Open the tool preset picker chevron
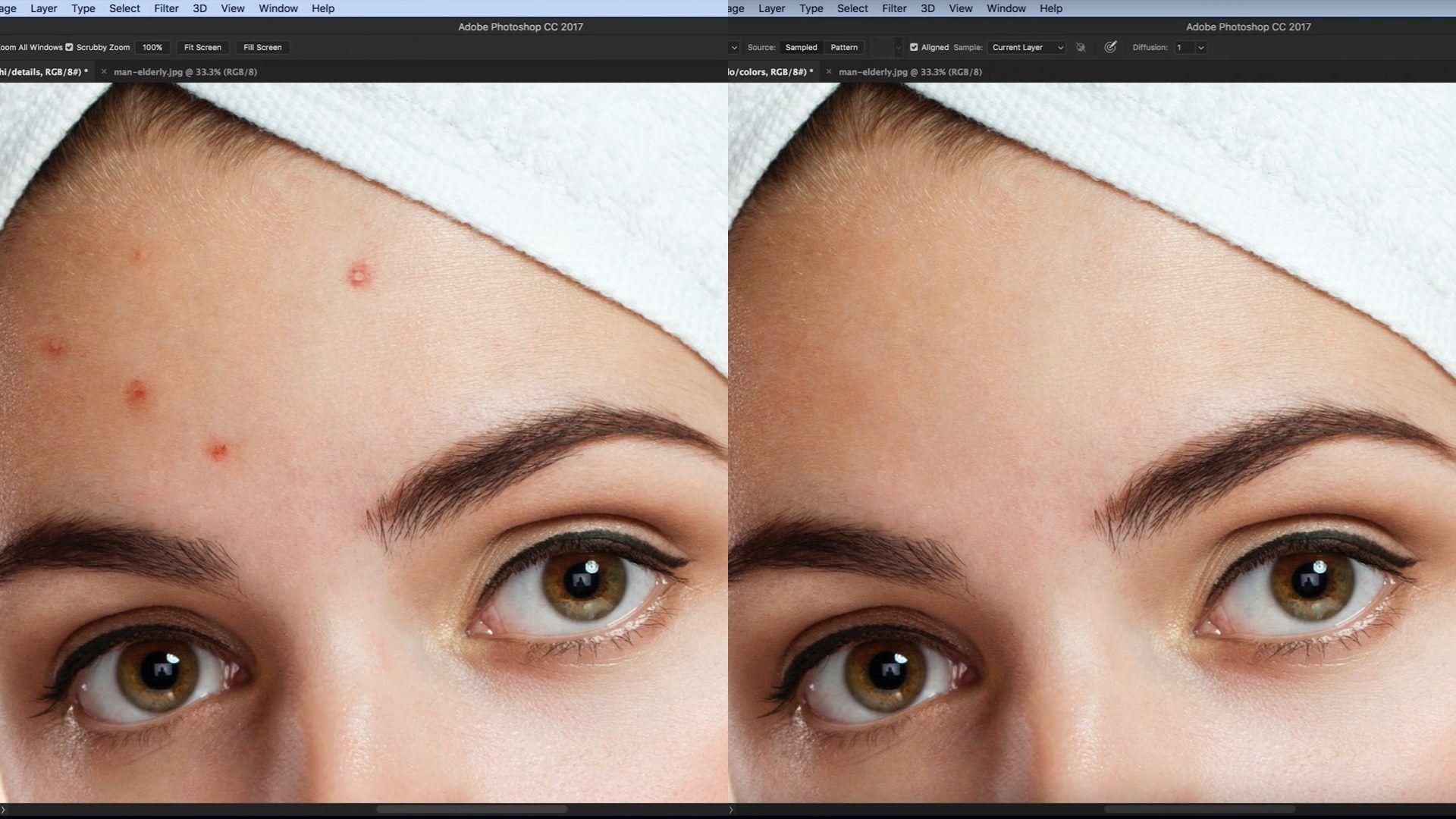Image resolution: width=1456 pixels, height=819 pixels. [734, 47]
